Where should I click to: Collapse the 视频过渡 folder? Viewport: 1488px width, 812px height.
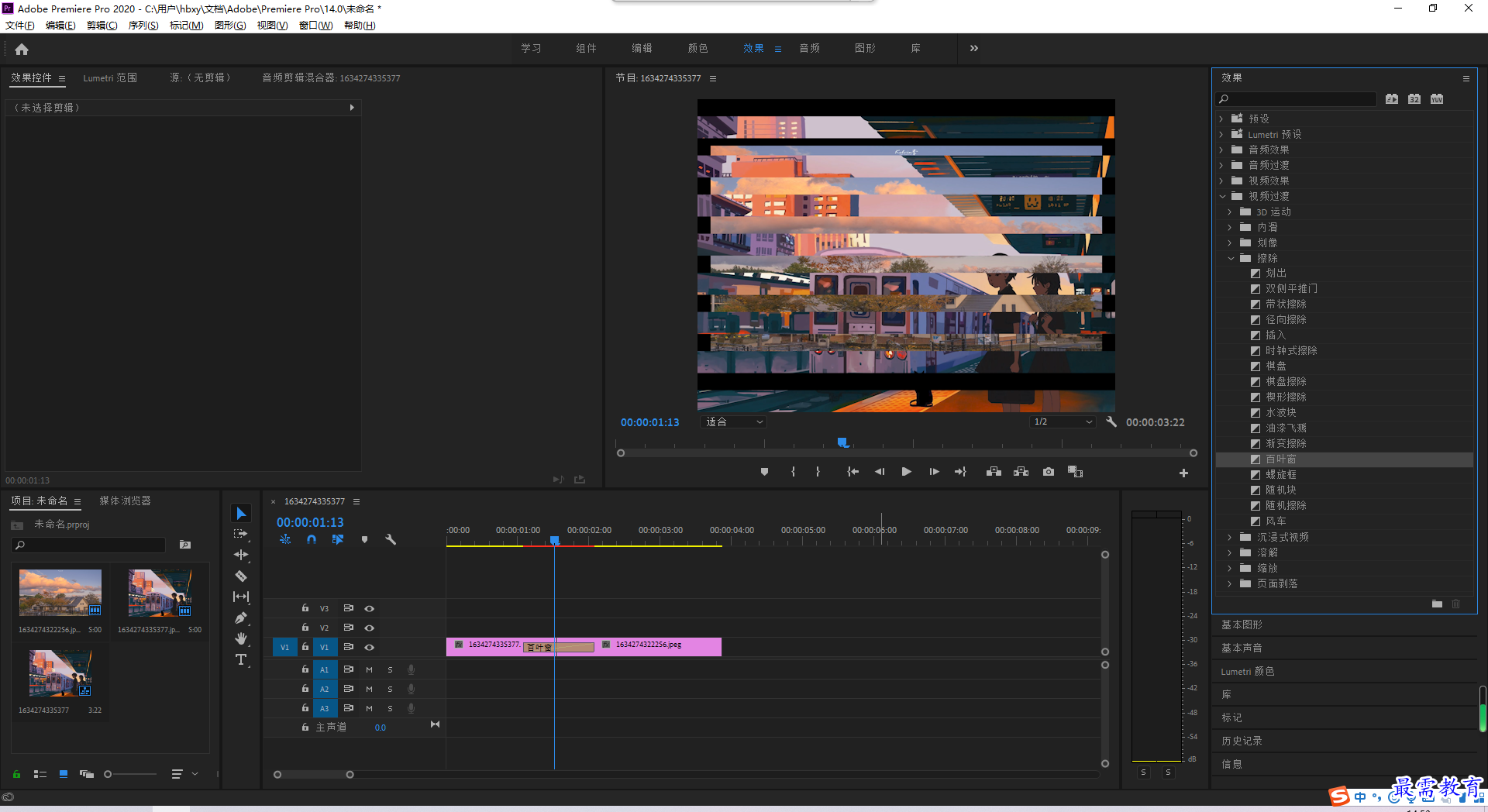coord(1222,196)
